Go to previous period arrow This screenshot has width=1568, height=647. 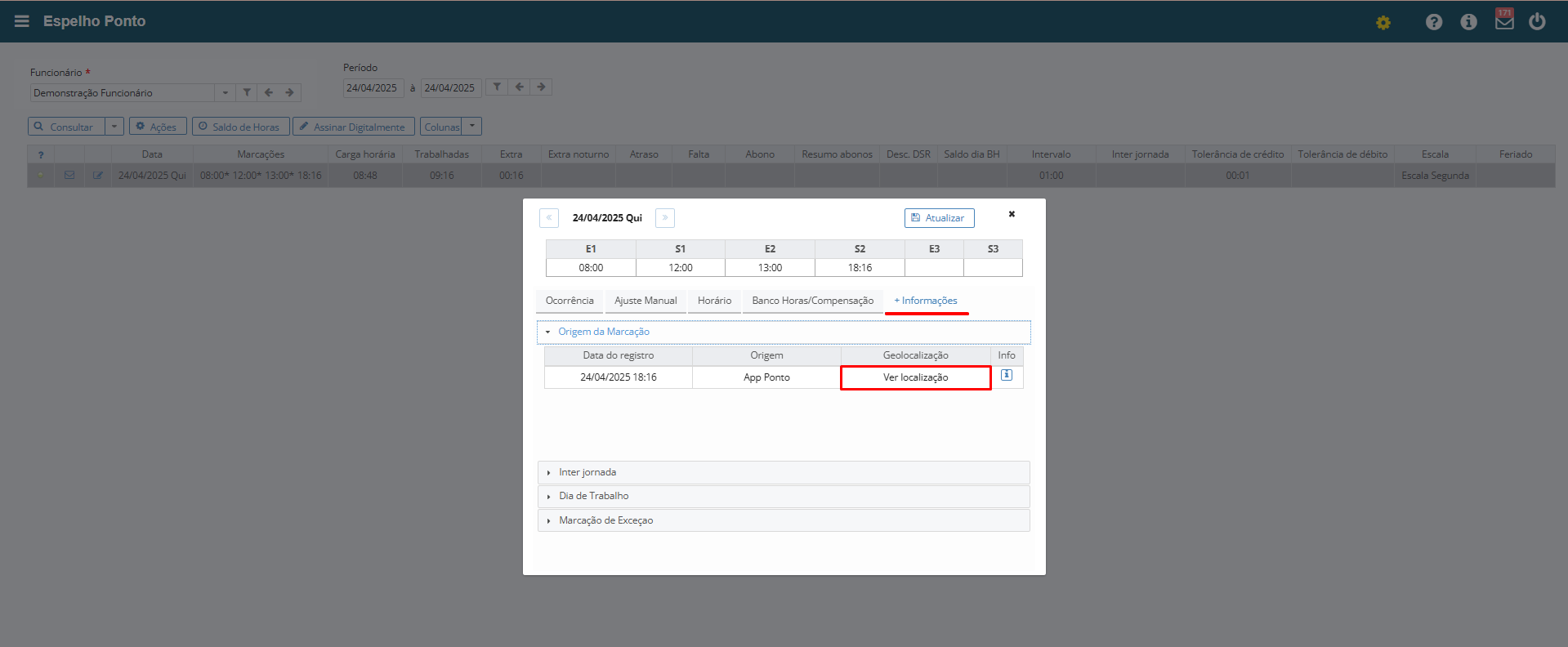coord(519,87)
